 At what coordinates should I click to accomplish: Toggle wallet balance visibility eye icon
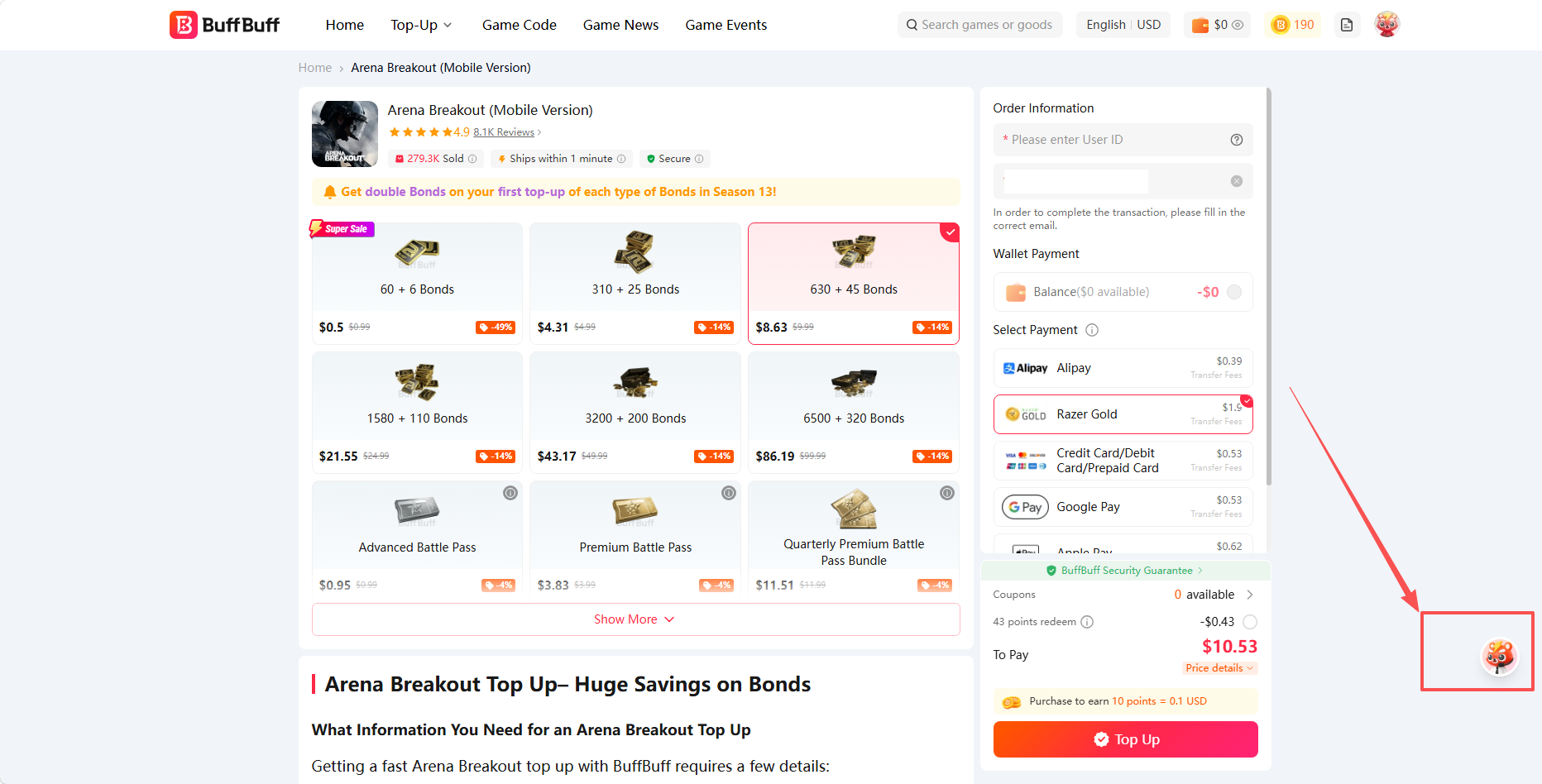point(1238,25)
